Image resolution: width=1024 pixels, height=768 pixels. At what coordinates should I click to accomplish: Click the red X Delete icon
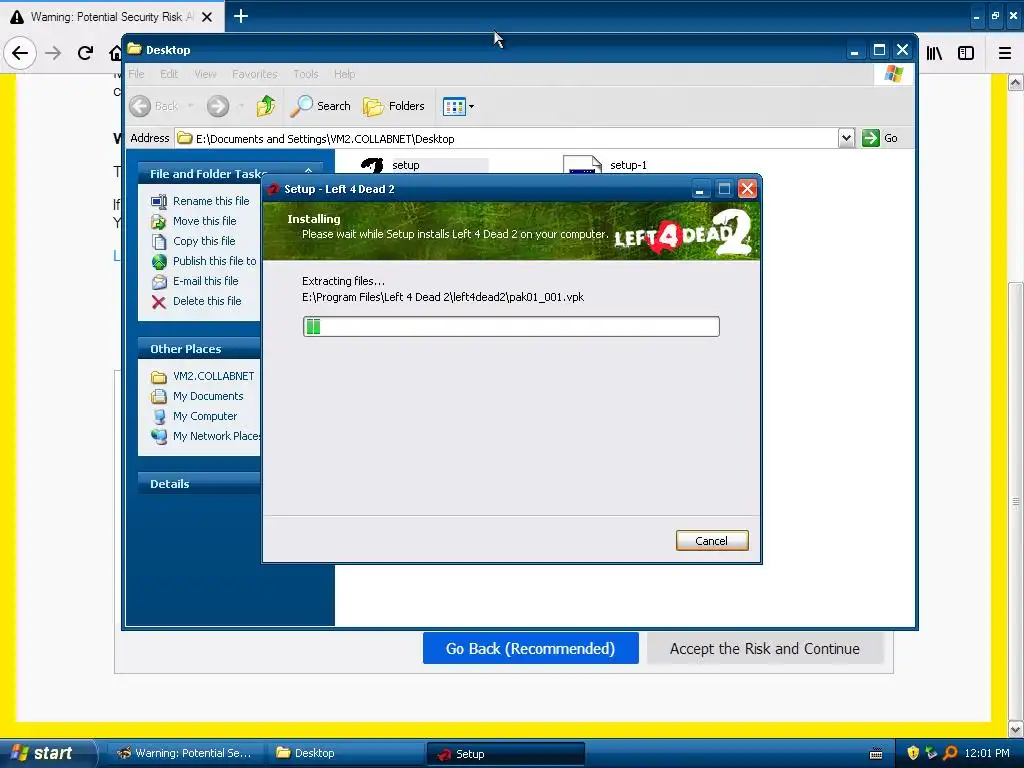(159, 302)
